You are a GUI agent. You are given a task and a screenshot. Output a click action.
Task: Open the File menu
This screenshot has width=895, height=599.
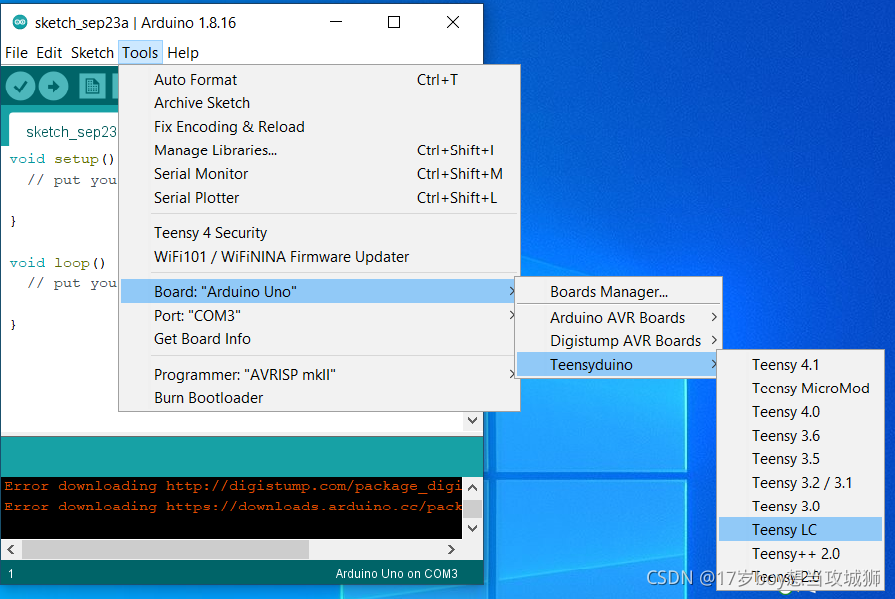click(17, 53)
